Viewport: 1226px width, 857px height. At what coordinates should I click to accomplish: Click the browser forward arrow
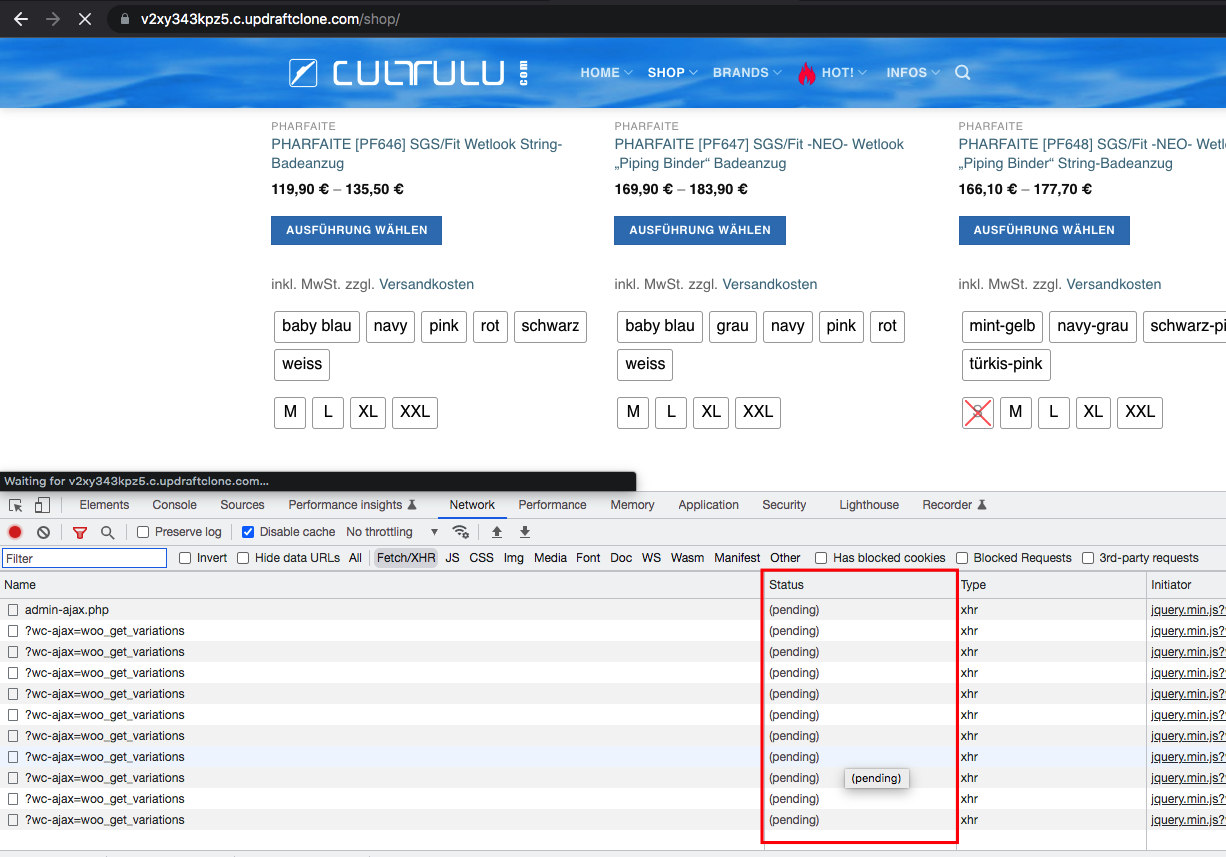click(x=53, y=19)
